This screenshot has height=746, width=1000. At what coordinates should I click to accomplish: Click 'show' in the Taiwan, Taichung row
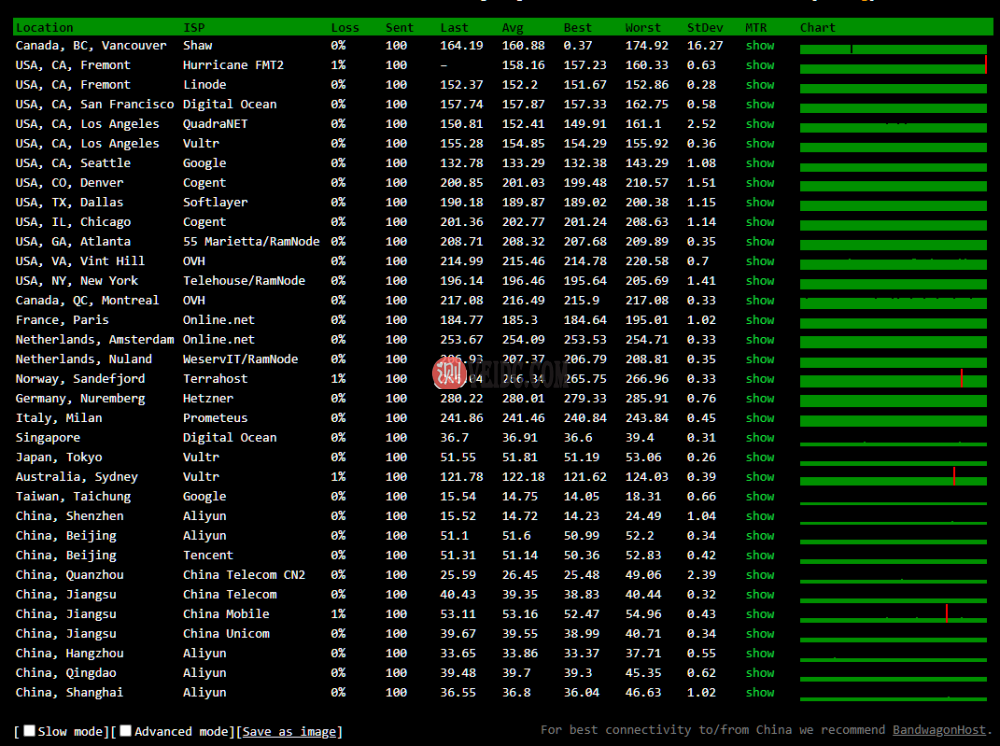pyautogui.click(x=760, y=496)
